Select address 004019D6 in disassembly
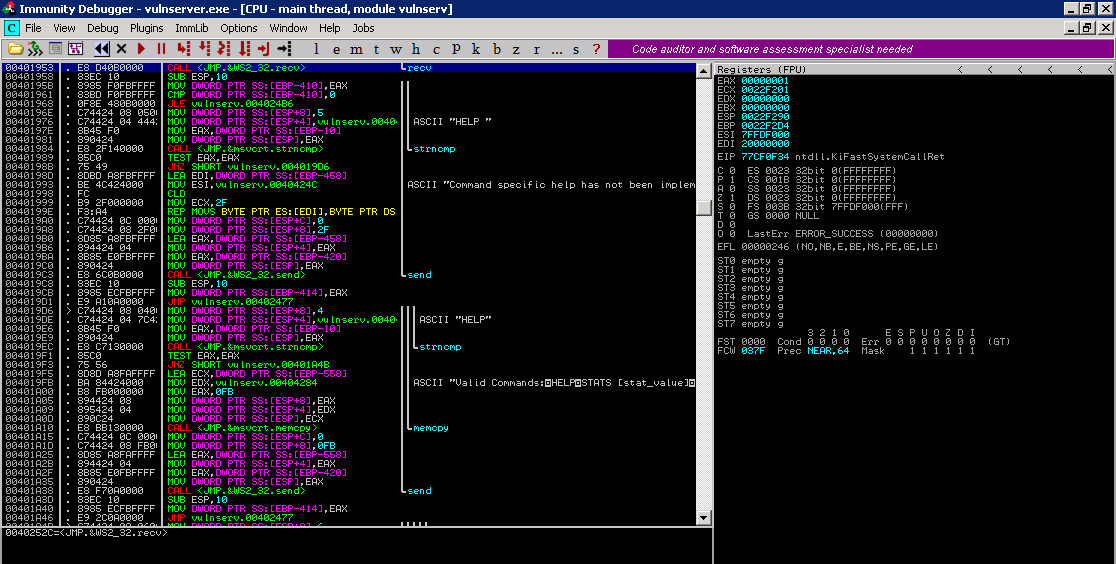1116x564 pixels. [x=29, y=310]
